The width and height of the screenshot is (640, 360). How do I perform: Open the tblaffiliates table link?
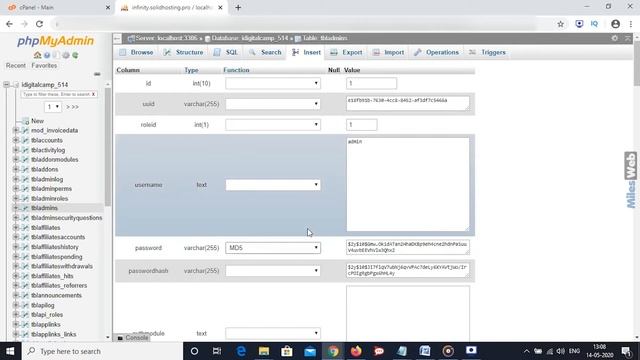click(x=46, y=228)
